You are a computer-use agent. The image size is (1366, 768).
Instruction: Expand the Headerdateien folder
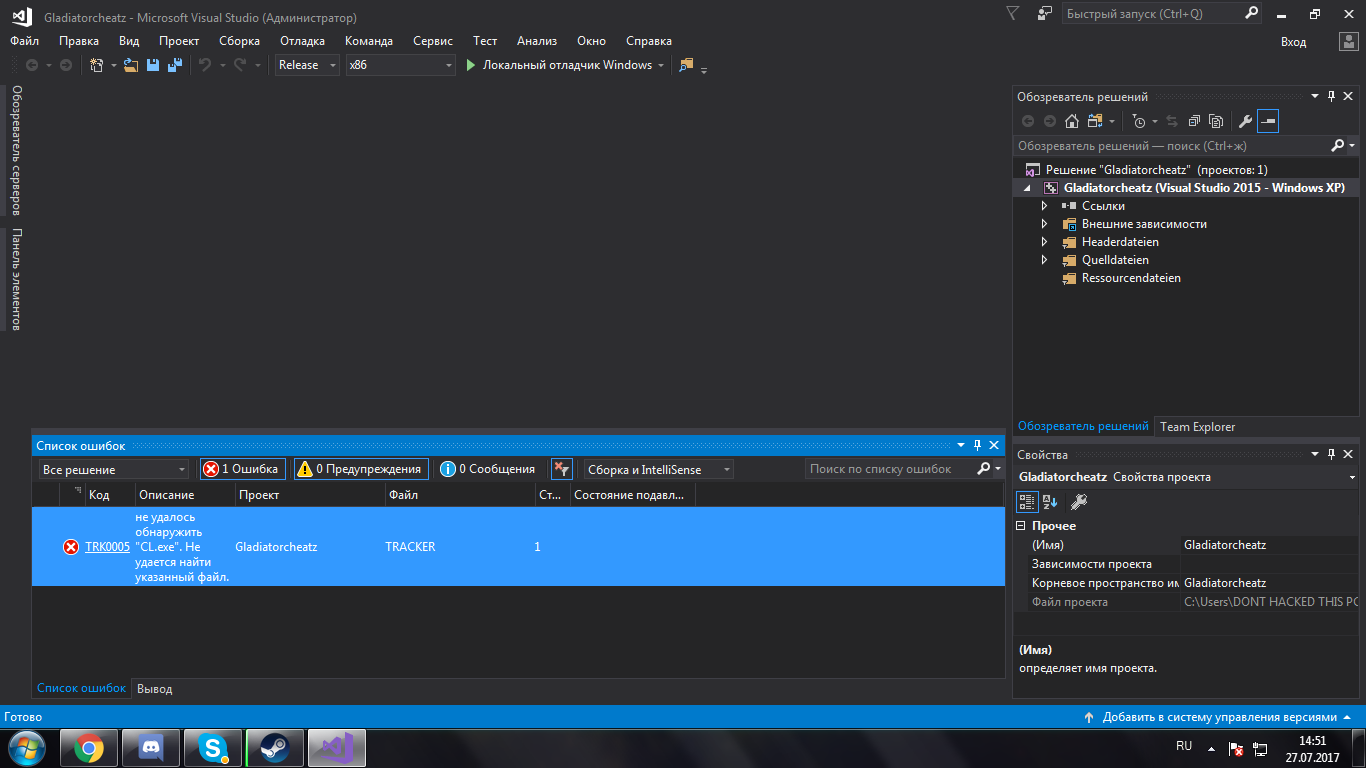coord(1045,242)
